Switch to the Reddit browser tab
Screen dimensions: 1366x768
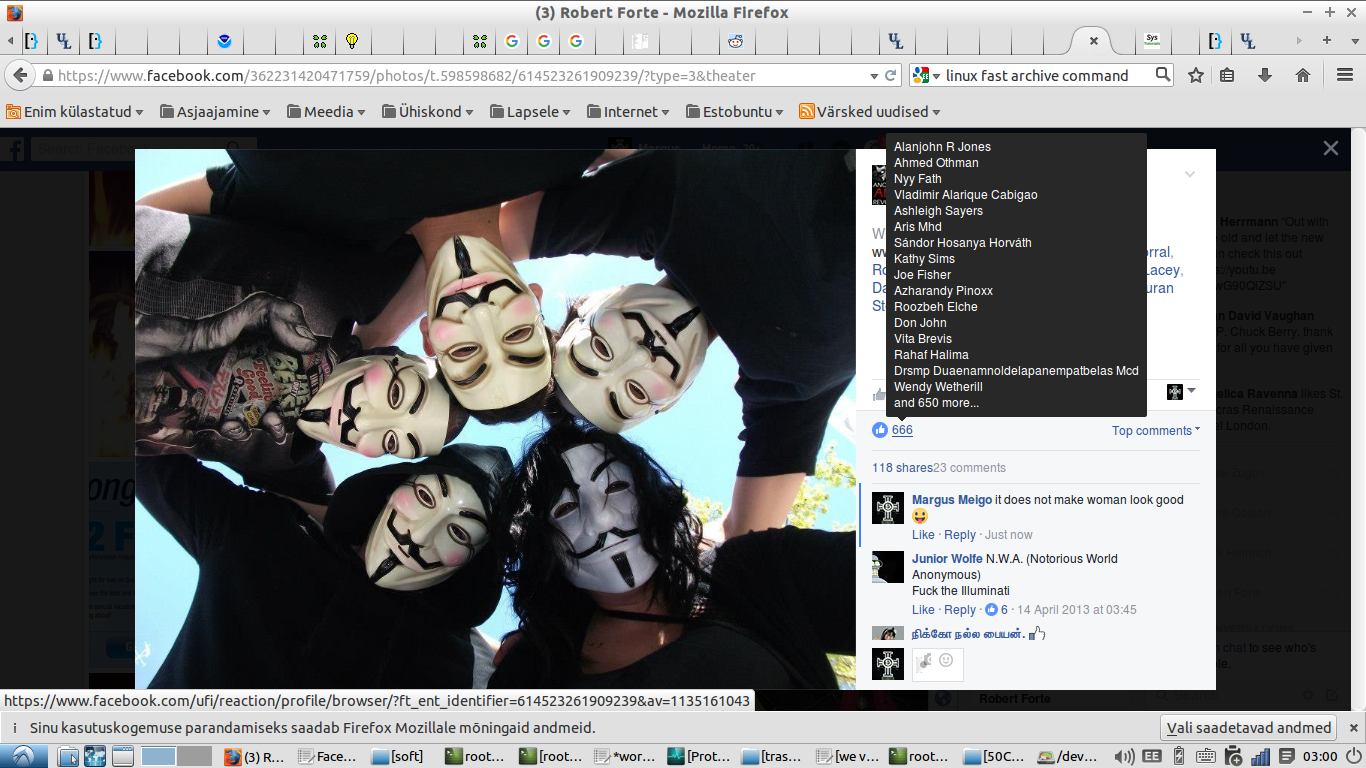(736, 41)
